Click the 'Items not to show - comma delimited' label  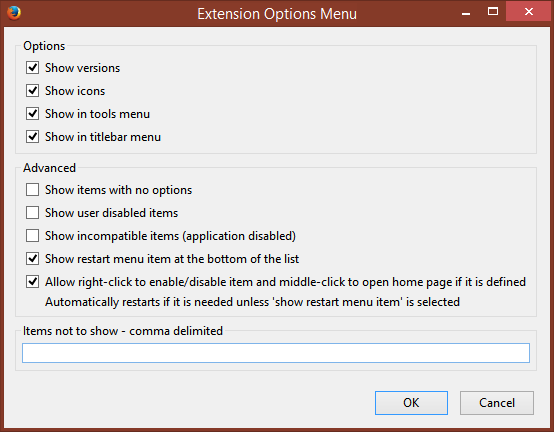click(x=123, y=331)
